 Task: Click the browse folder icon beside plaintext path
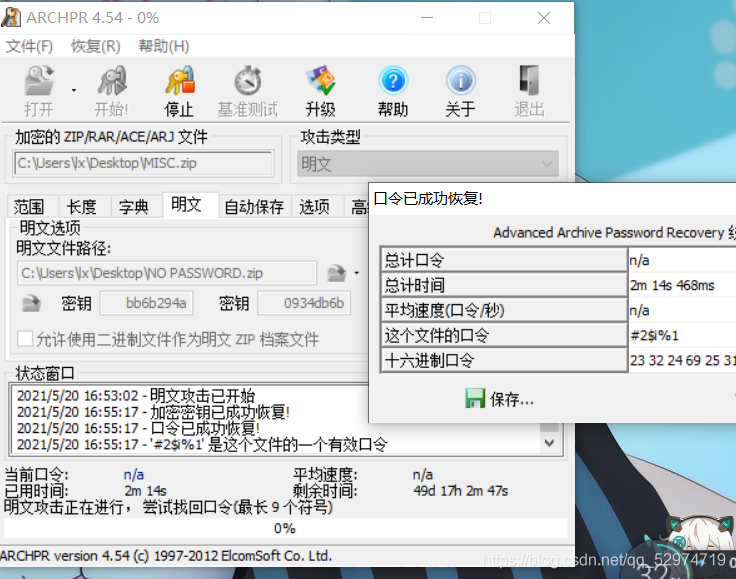point(337,273)
